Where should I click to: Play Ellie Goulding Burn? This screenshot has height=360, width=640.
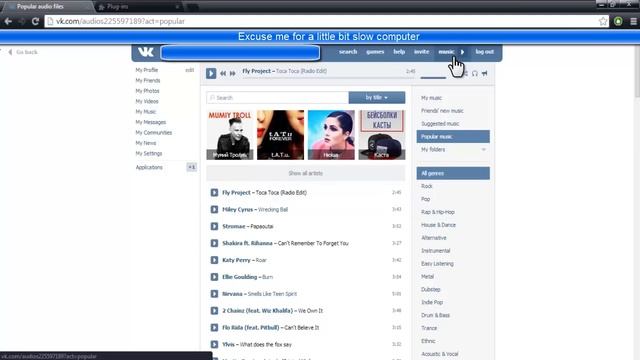[214, 277]
